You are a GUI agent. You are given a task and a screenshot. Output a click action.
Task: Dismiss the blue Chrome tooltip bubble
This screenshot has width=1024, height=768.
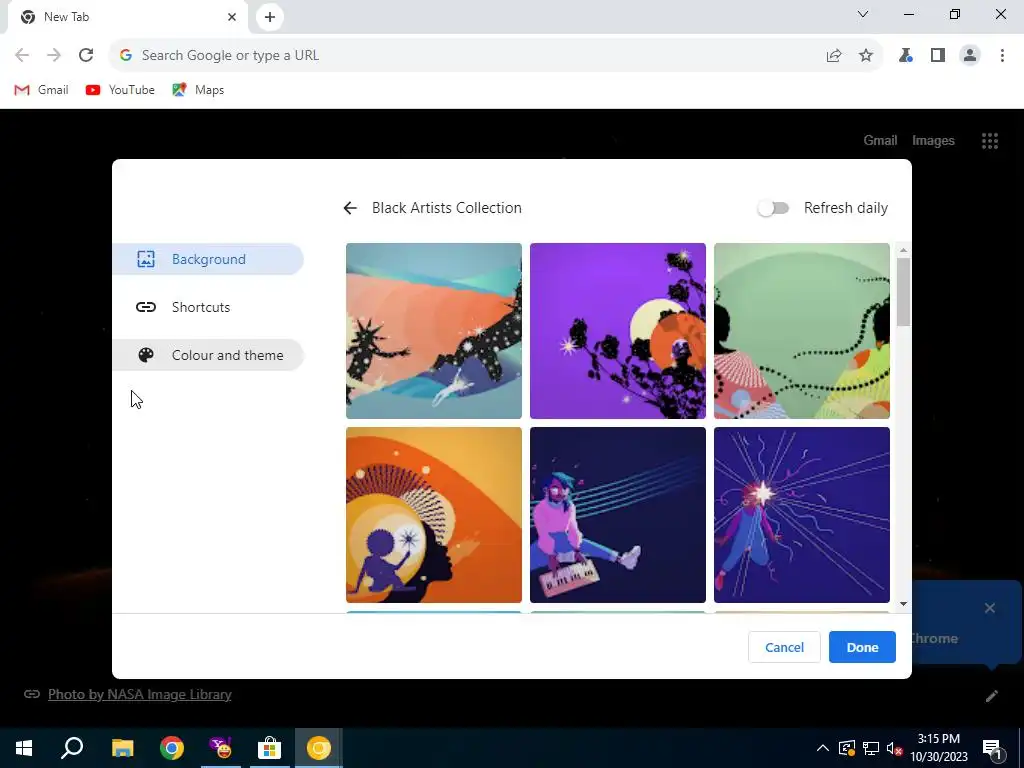[989, 608]
